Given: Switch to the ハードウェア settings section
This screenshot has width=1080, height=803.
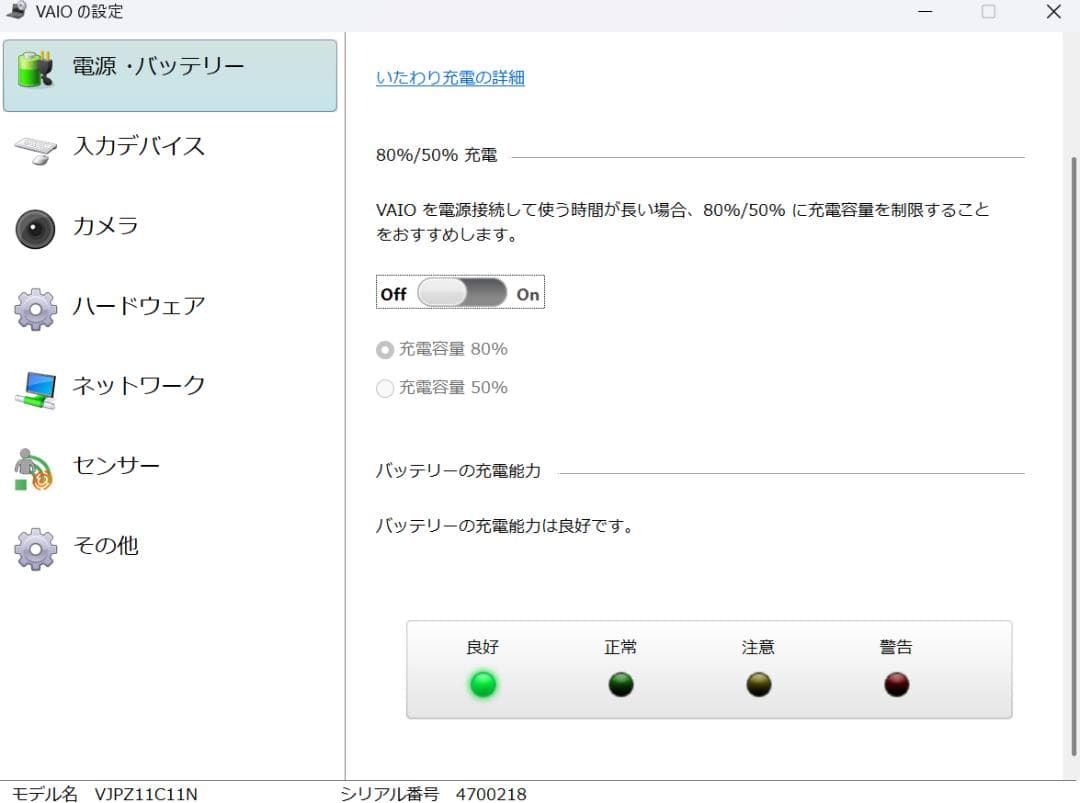Looking at the screenshot, I should click(x=140, y=307).
